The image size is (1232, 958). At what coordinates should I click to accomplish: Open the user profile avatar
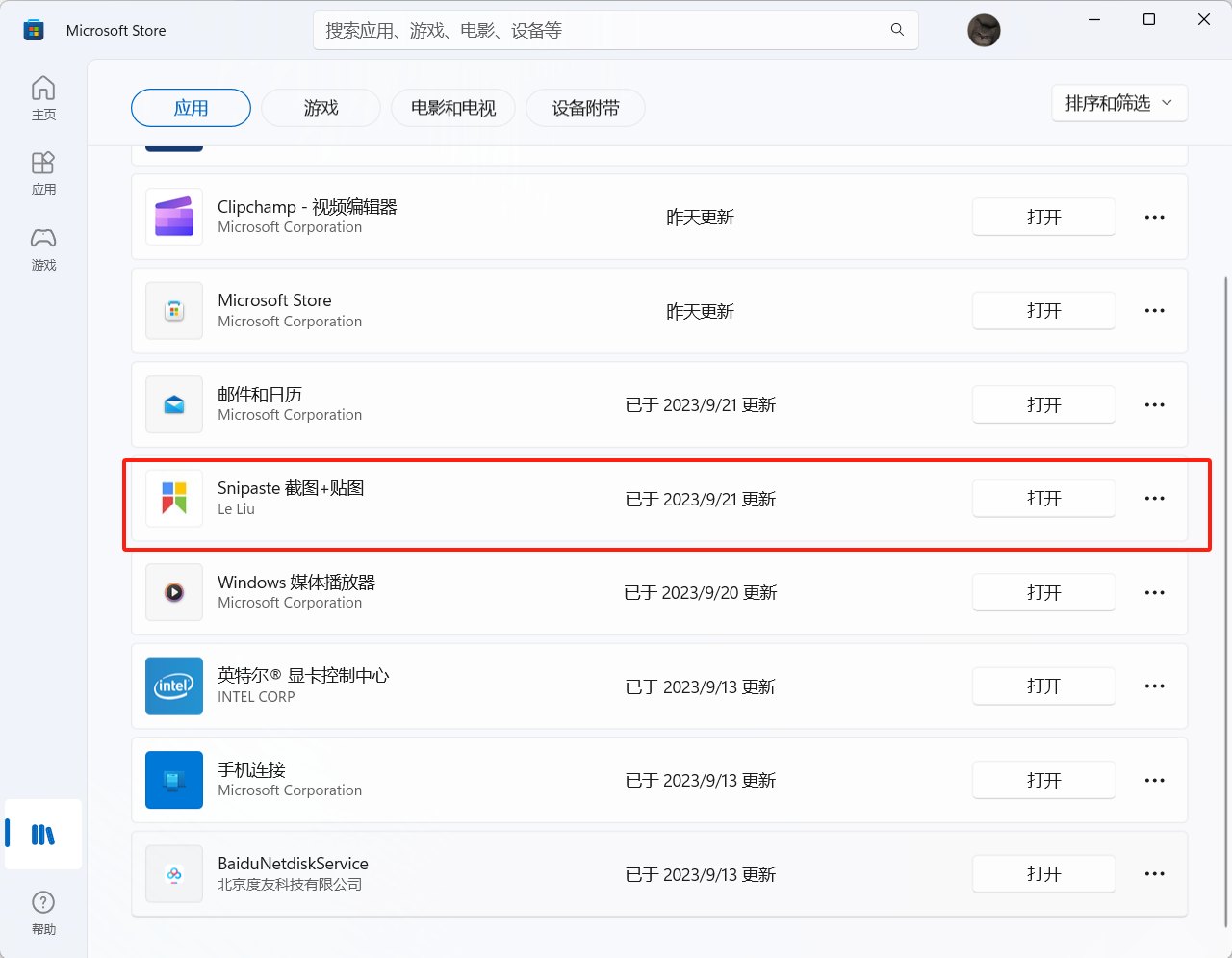click(984, 30)
